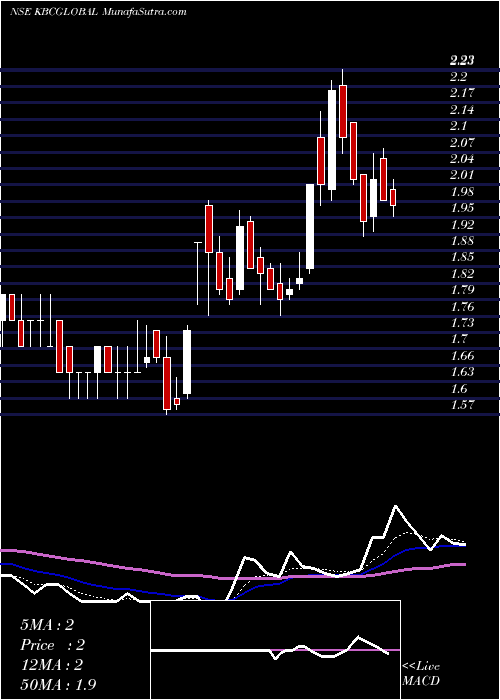Click the 1.95 price axis label

pyautogui.click(x=462, y=208)
